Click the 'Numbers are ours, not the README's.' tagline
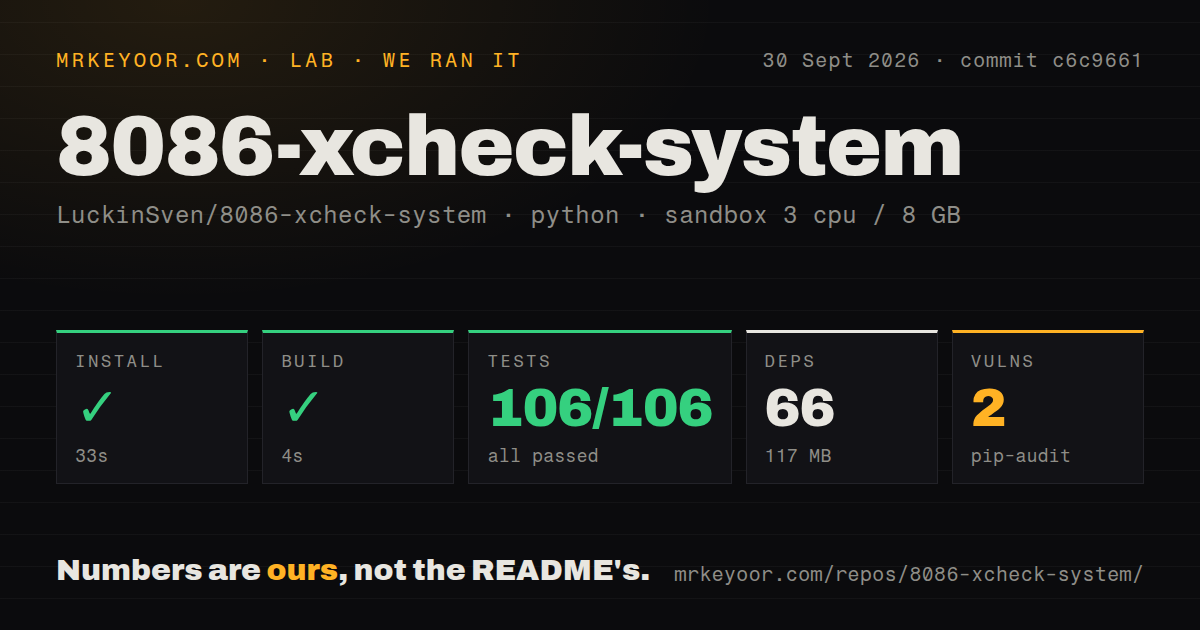This screenshot has width=1200, height=630. (353, 571)
